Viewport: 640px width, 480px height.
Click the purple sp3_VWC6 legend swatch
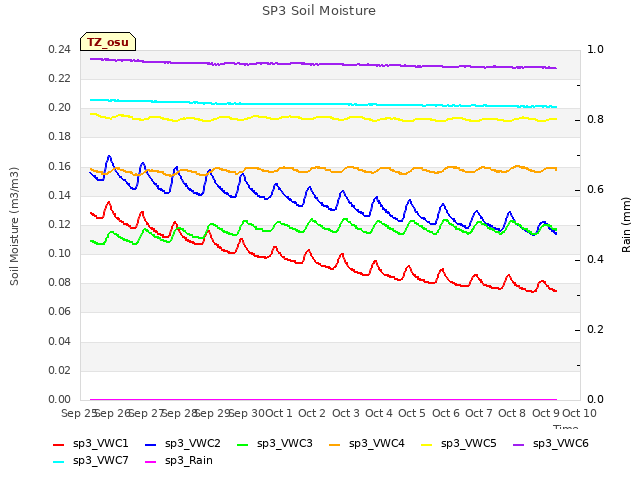(x=519, y=444)
